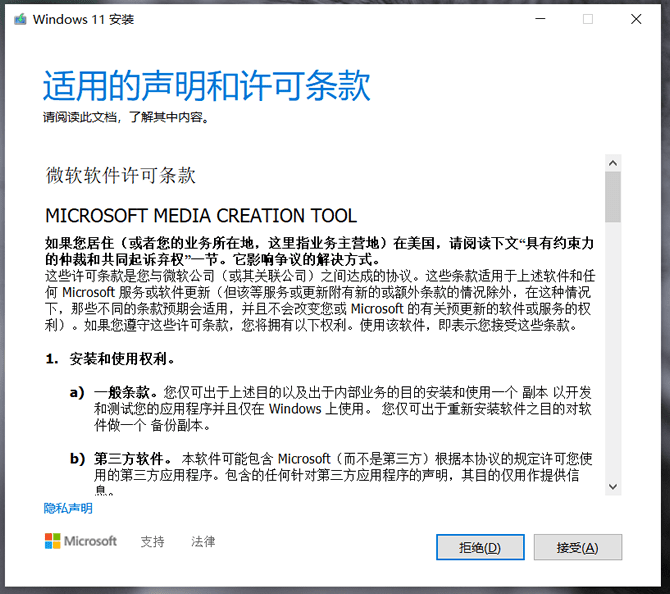Click the heading 微软软件许可条款
The height and width of the screenshot is (594, 670).
(x=120, y=175)
